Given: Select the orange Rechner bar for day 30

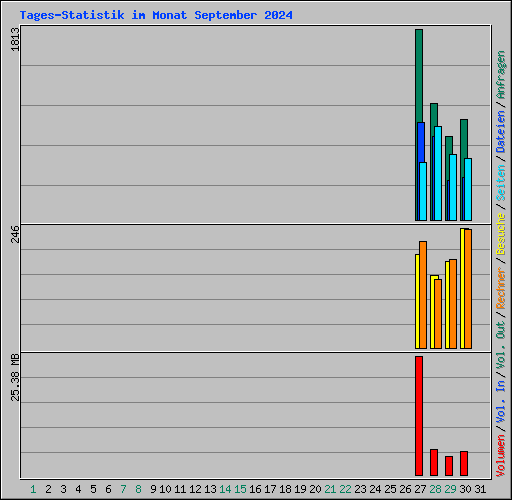Looking at the screenshot, I should (x=468, y=289).
